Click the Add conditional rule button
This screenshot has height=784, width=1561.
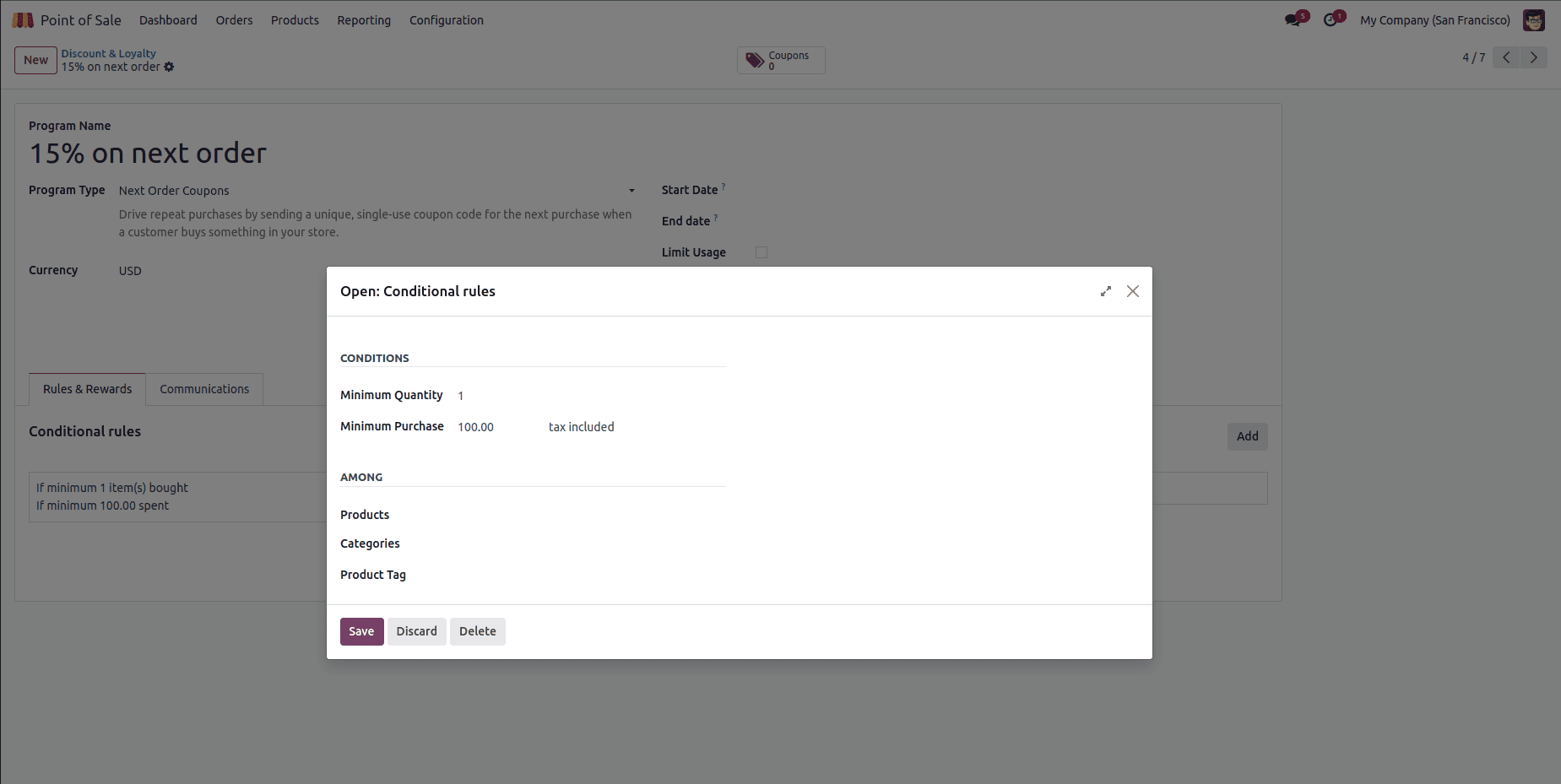coord(1248,436)
